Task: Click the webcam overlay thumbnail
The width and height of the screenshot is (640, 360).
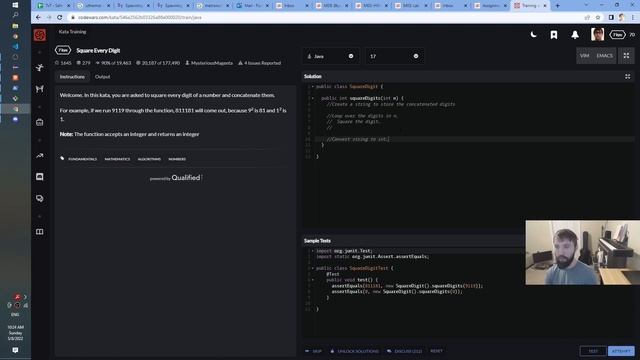Action: click(582, 253)
